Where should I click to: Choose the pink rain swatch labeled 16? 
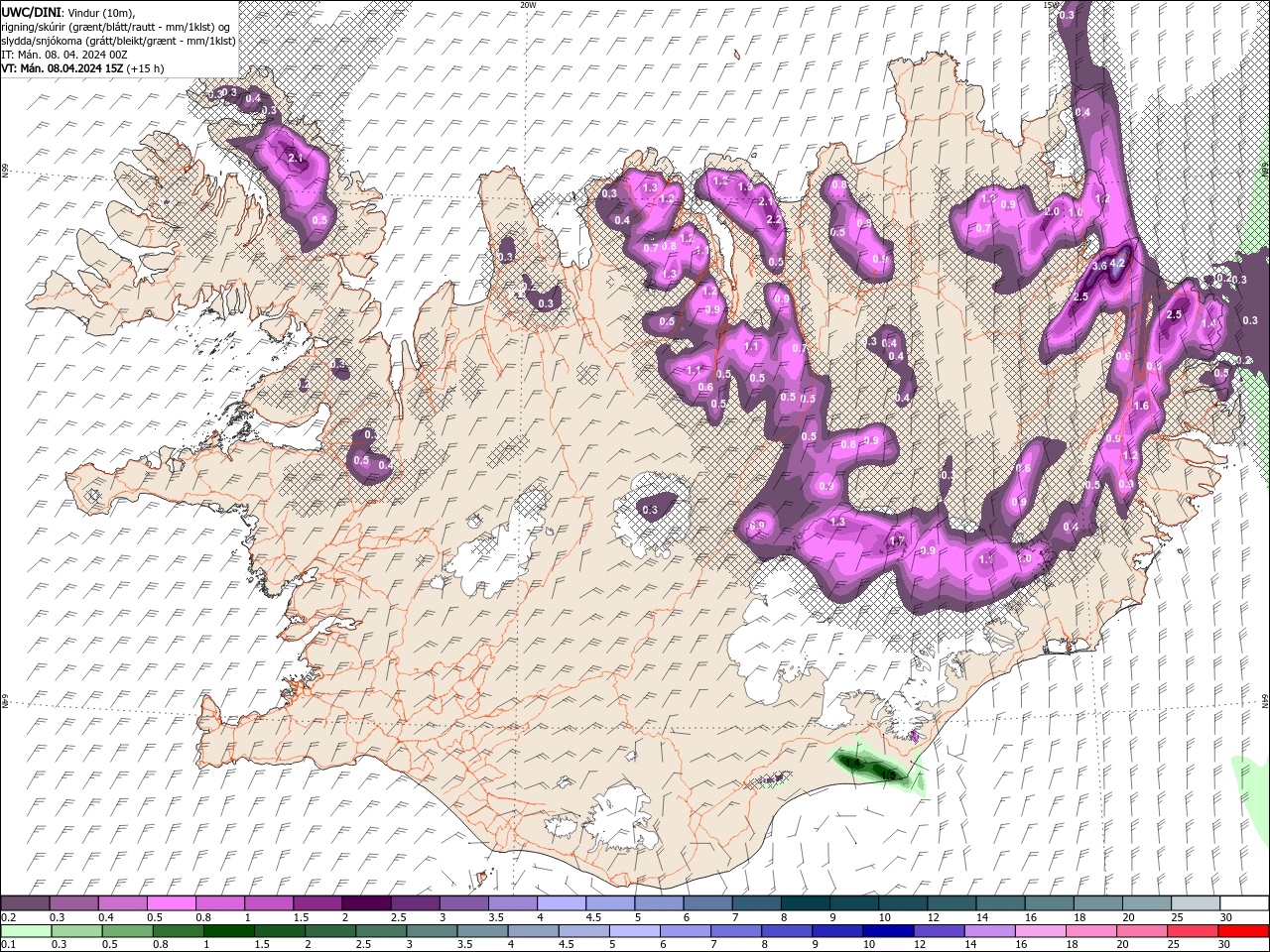tap(1039, 930)
